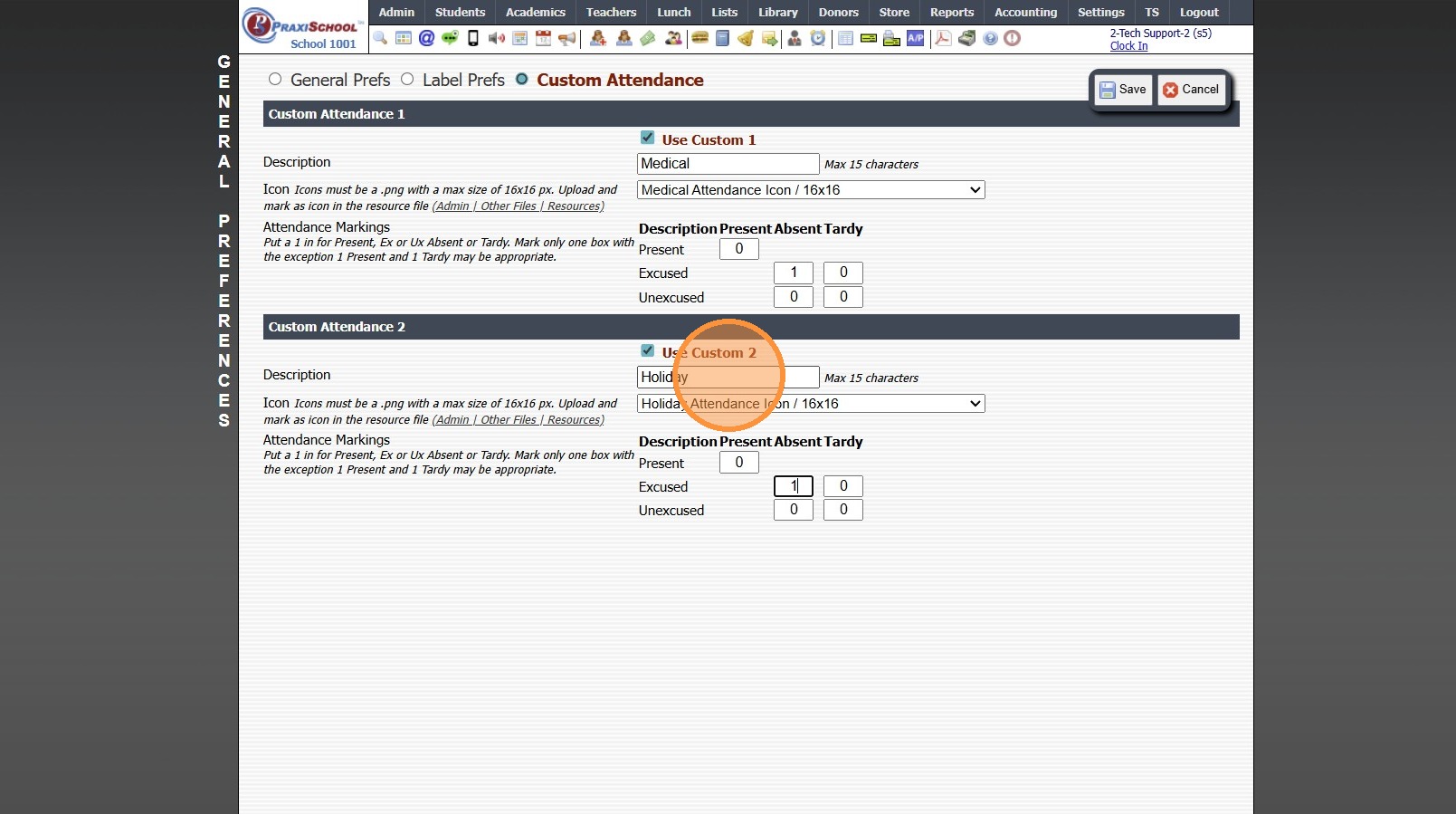This screenshot has height=814, width=1456.
Task: Open the Store menu
Action: point(894,13)
